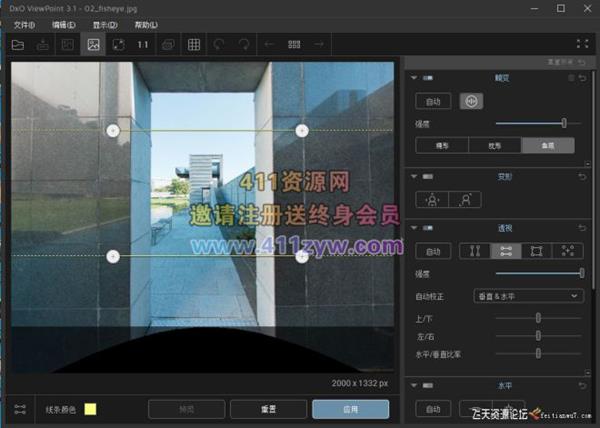
Task: Click the open image folder icon
Action: pos(17,44)
